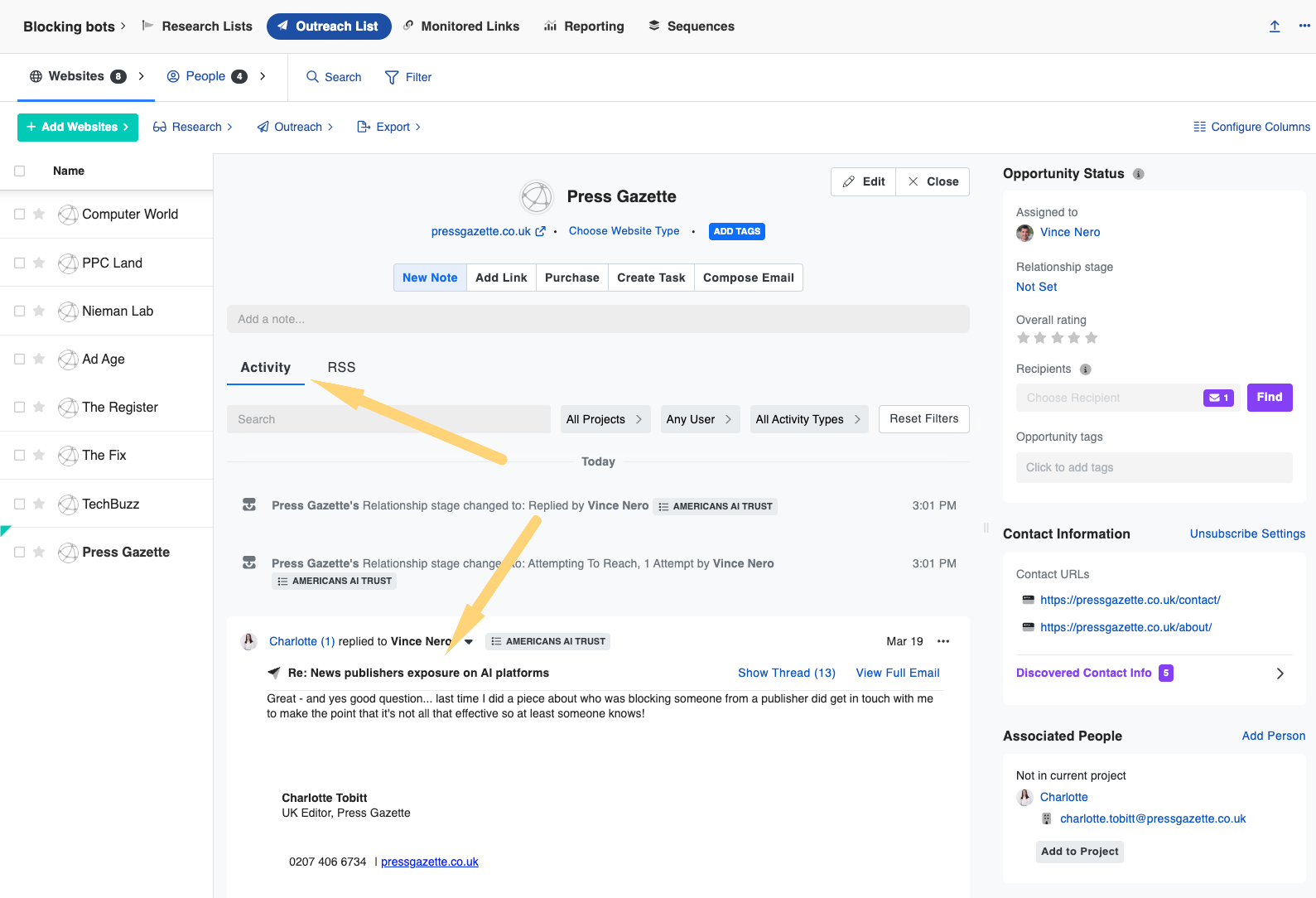Click the Press Gazette logo globe
The image size is (1316, 898).
[x=537, y=197]
